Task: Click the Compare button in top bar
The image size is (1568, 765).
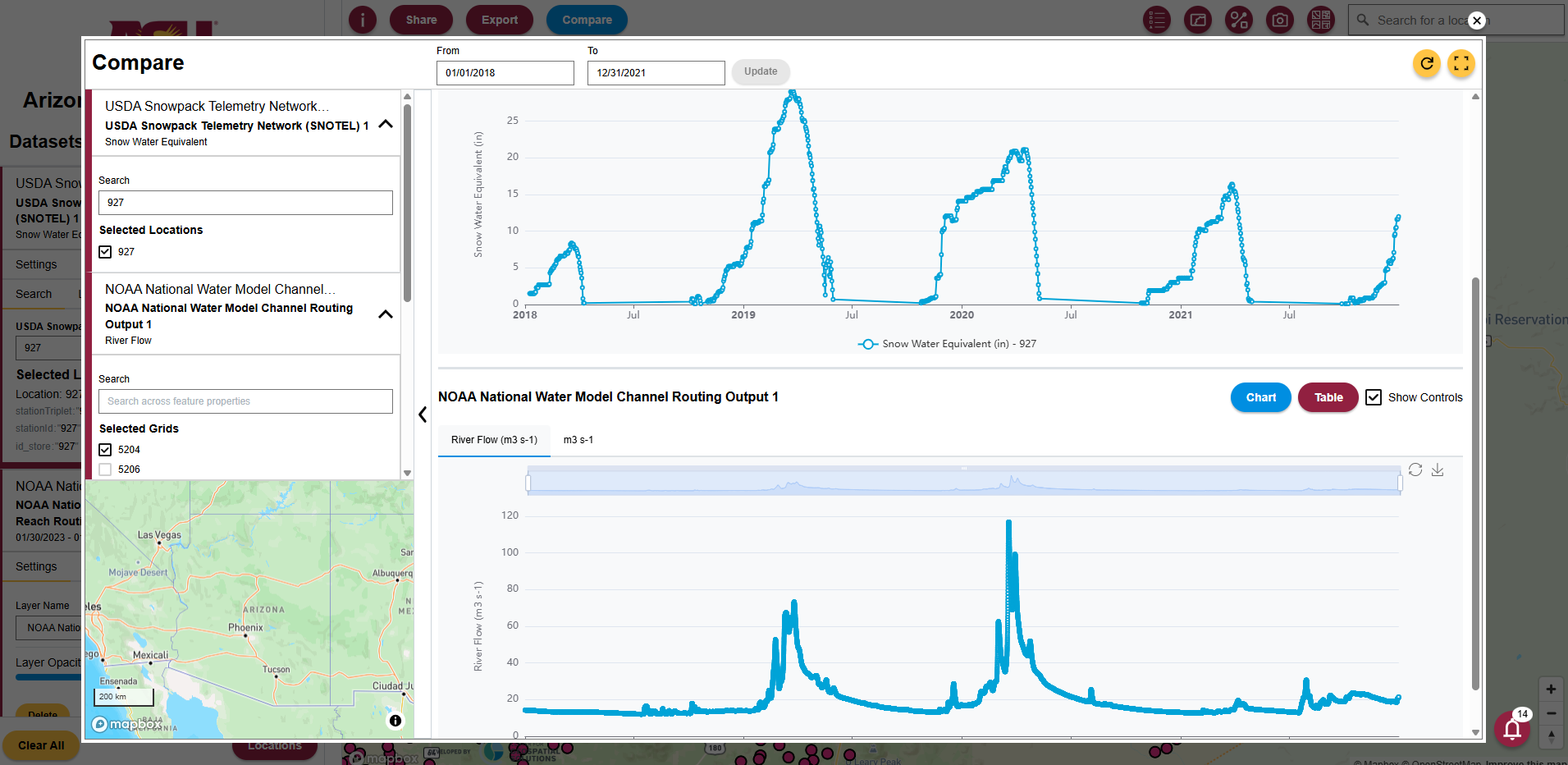Action: click(587, 20)
